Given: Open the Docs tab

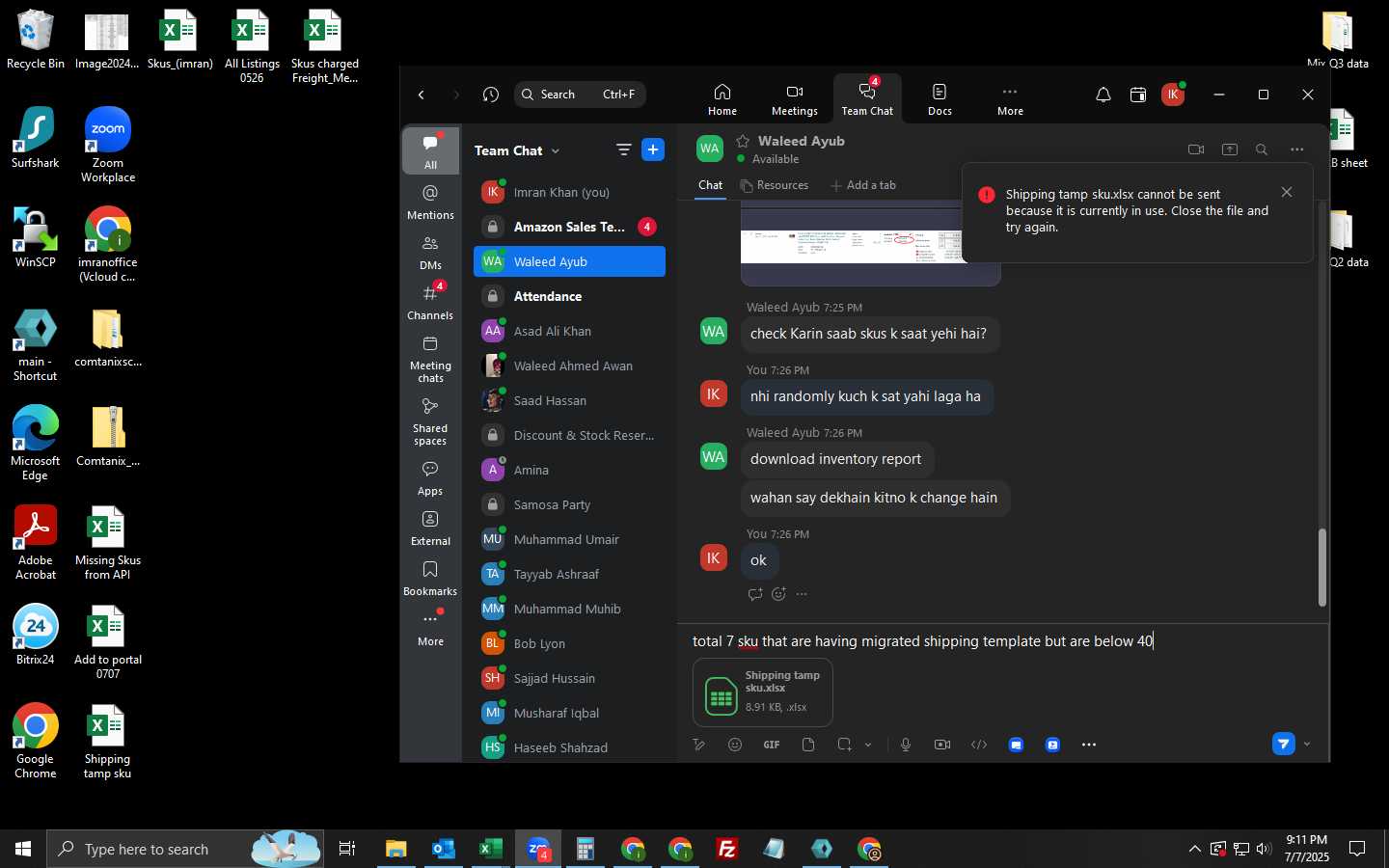Looking at the screenshot, I should [x=940, y=99].
